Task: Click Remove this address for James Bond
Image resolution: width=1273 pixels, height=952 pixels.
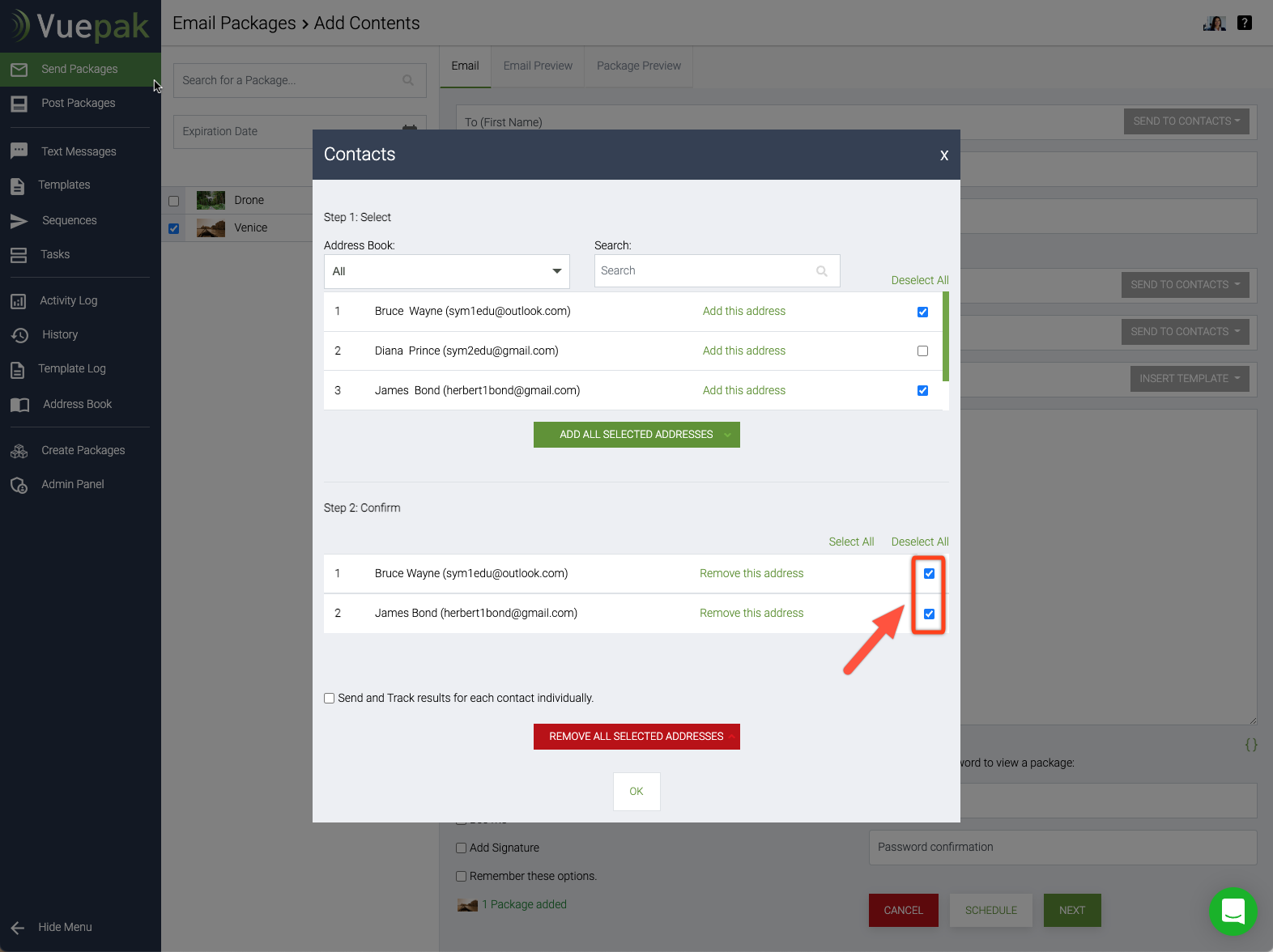Action: pos(751,613)
